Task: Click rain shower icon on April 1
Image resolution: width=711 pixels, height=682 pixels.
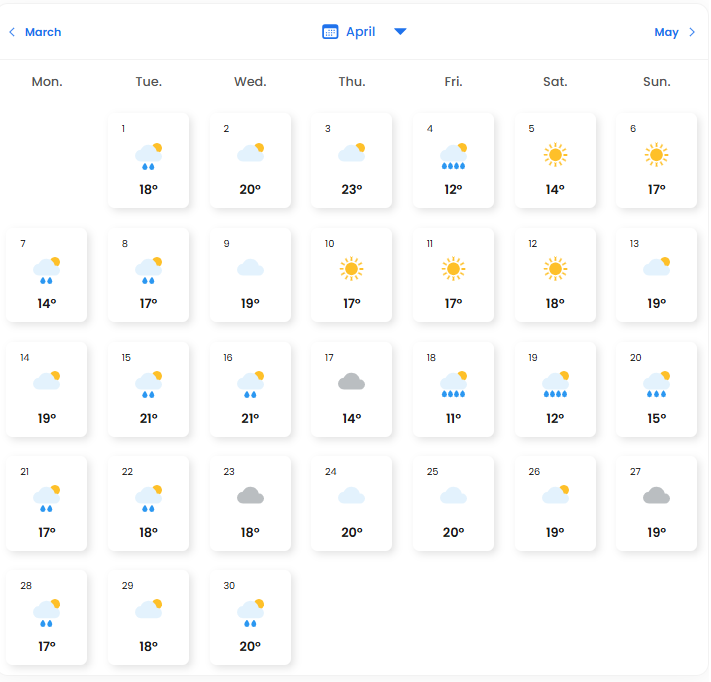Action: (148, 155)
